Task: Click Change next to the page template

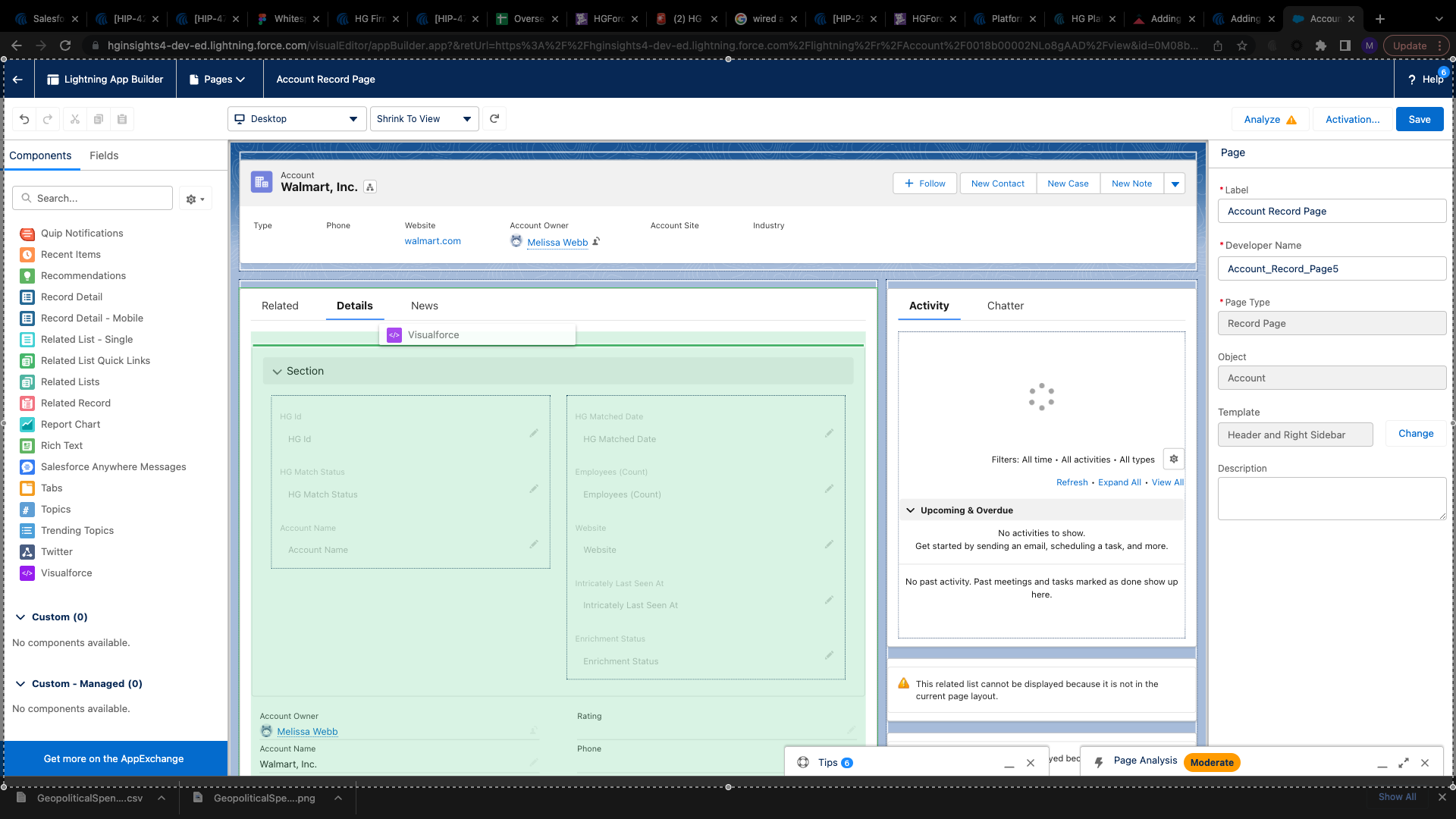Action: point(1415,433)
